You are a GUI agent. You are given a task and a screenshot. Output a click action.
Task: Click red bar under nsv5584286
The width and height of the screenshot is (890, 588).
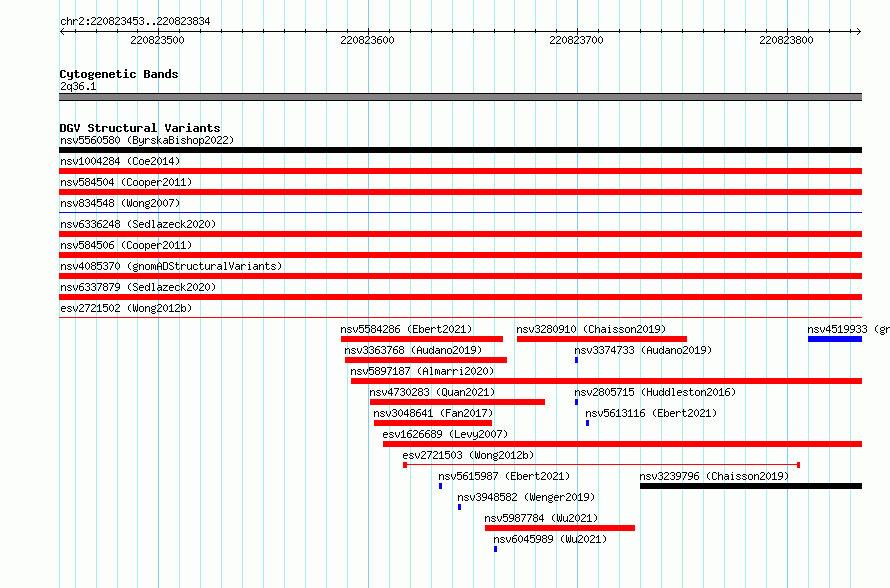(422, 339)
